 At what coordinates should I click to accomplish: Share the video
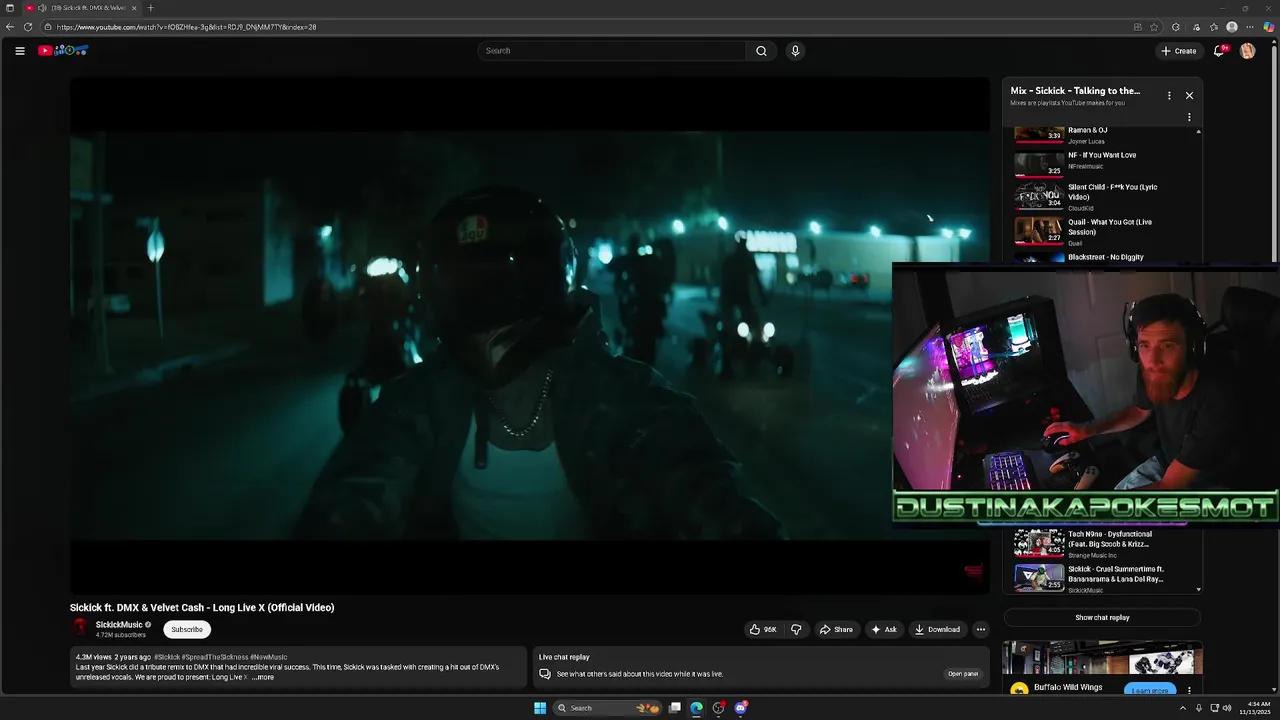836,629
